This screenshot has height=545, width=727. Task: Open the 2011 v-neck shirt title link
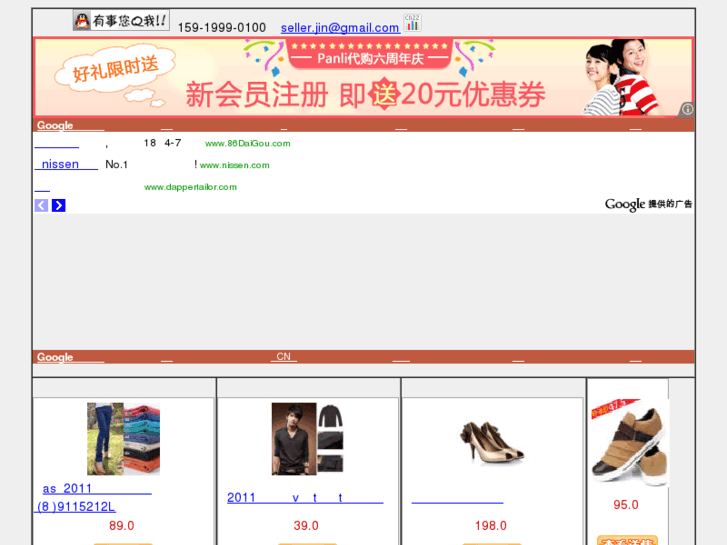[x=305, y=498]
